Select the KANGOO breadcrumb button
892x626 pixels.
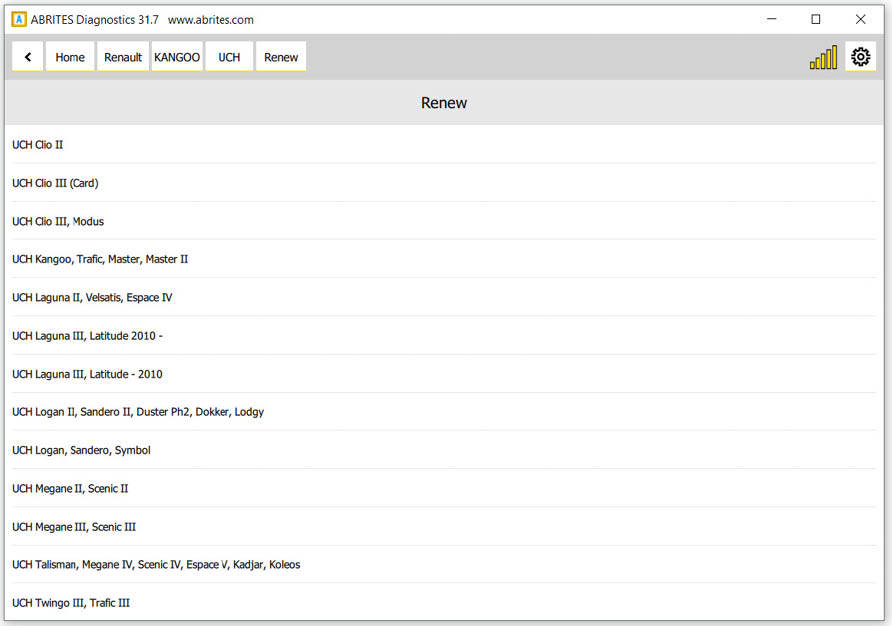[x=177, y=57]
